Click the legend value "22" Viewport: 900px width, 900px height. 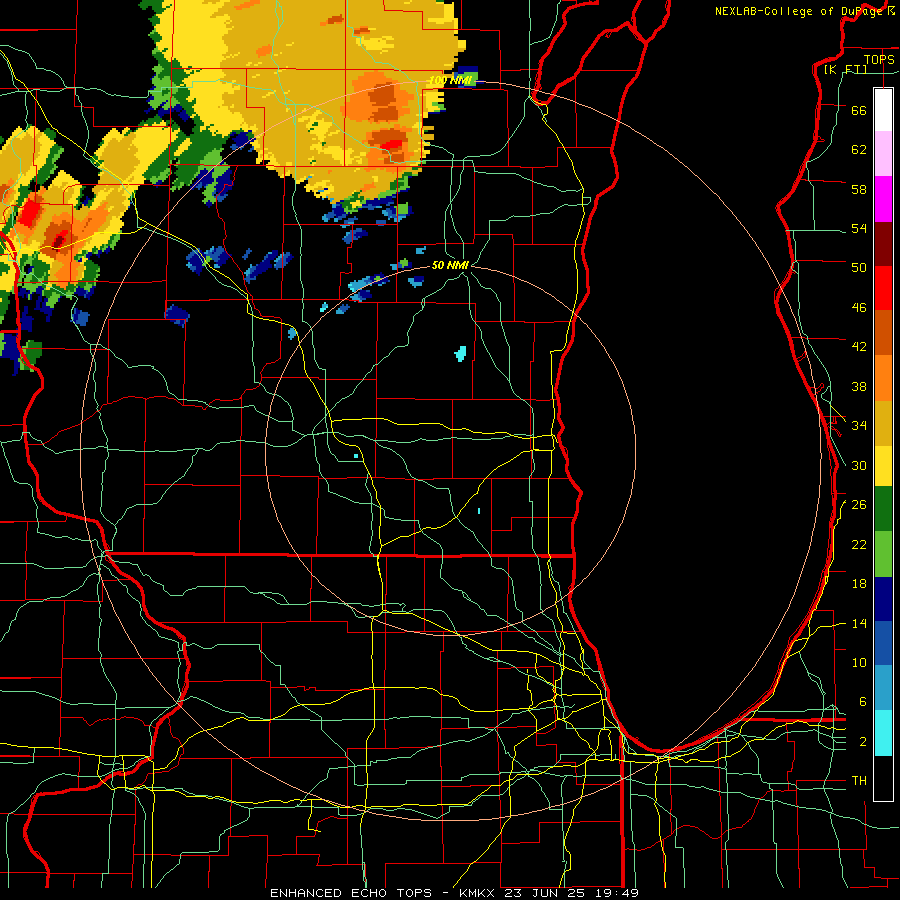coord(859,544)
